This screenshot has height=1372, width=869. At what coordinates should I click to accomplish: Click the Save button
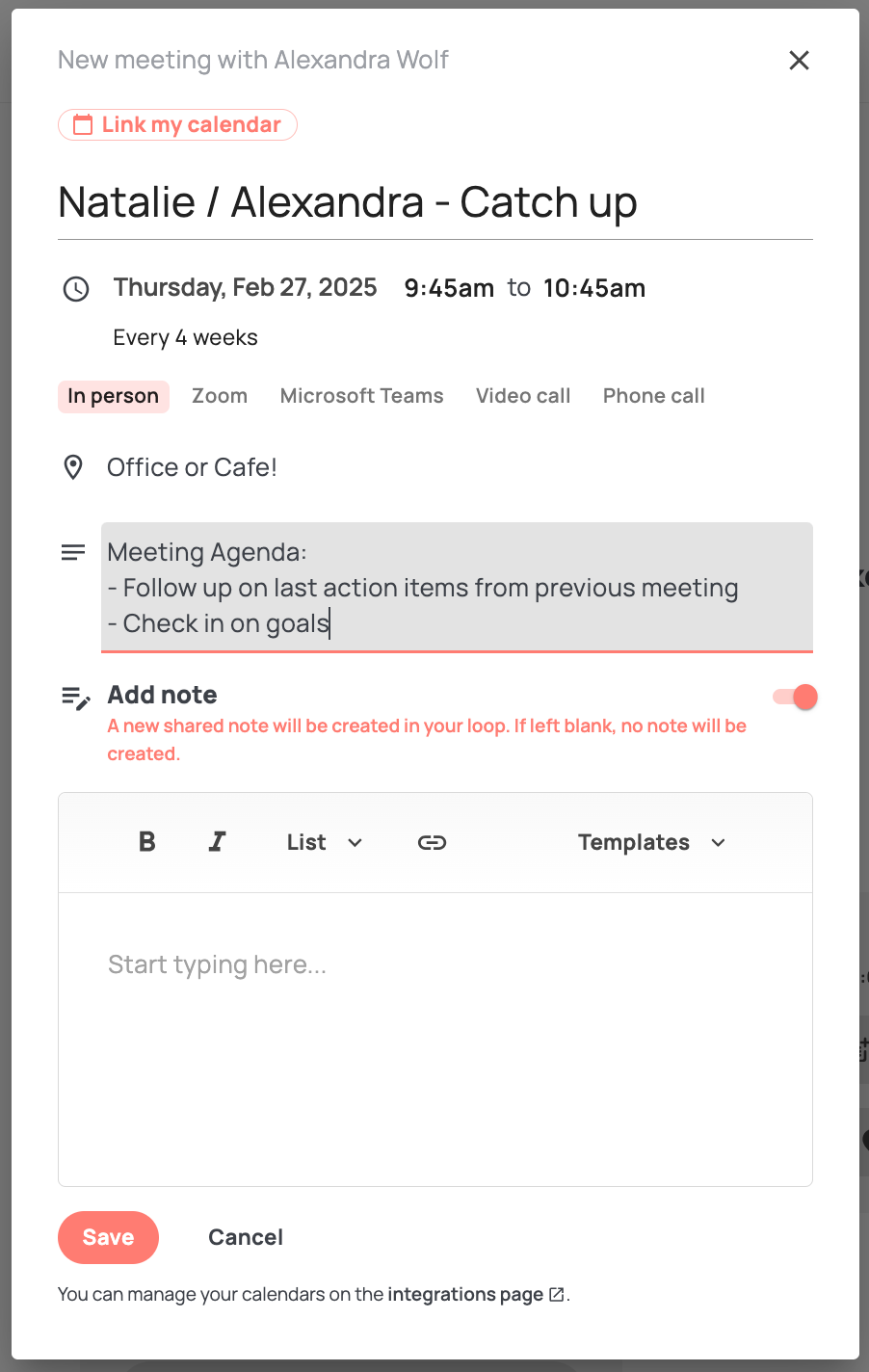[x=108, y=1237]
